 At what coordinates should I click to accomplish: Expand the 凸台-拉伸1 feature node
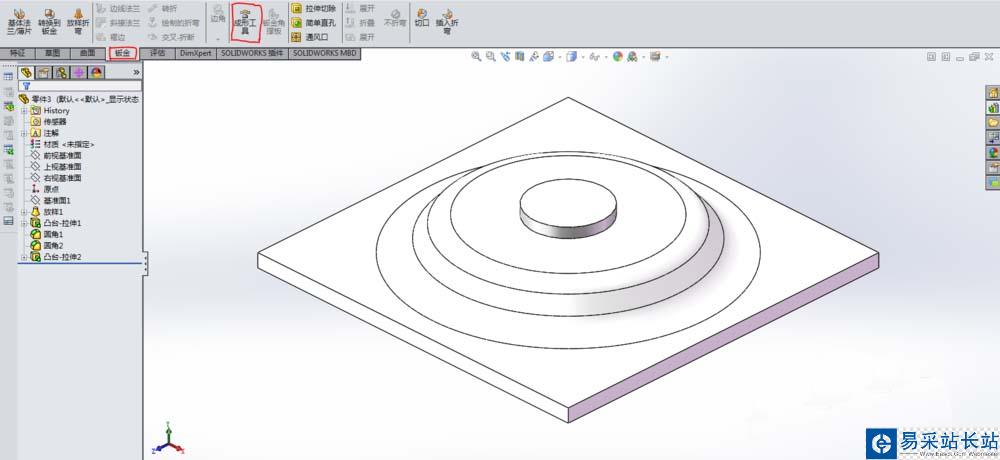pos(24,223)
